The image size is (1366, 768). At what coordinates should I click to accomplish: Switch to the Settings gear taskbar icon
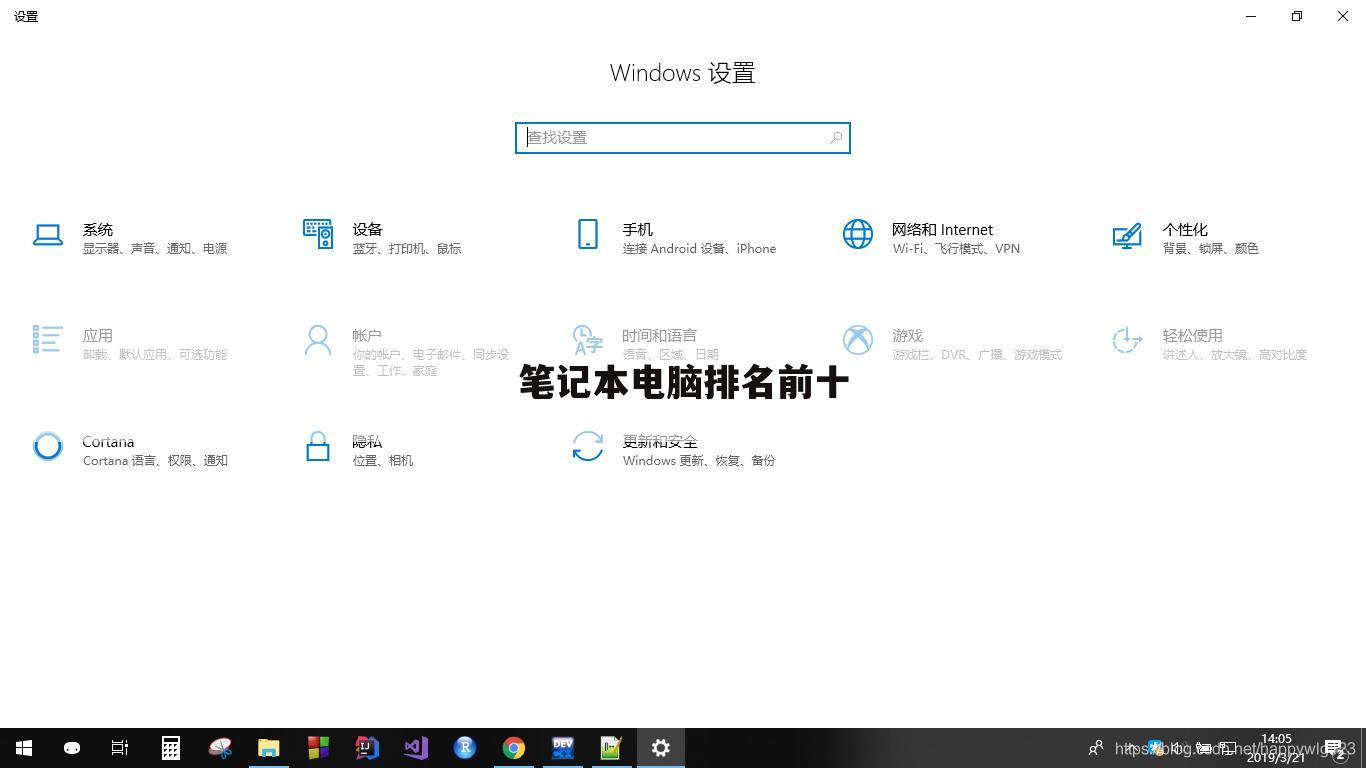click(660, 748)
